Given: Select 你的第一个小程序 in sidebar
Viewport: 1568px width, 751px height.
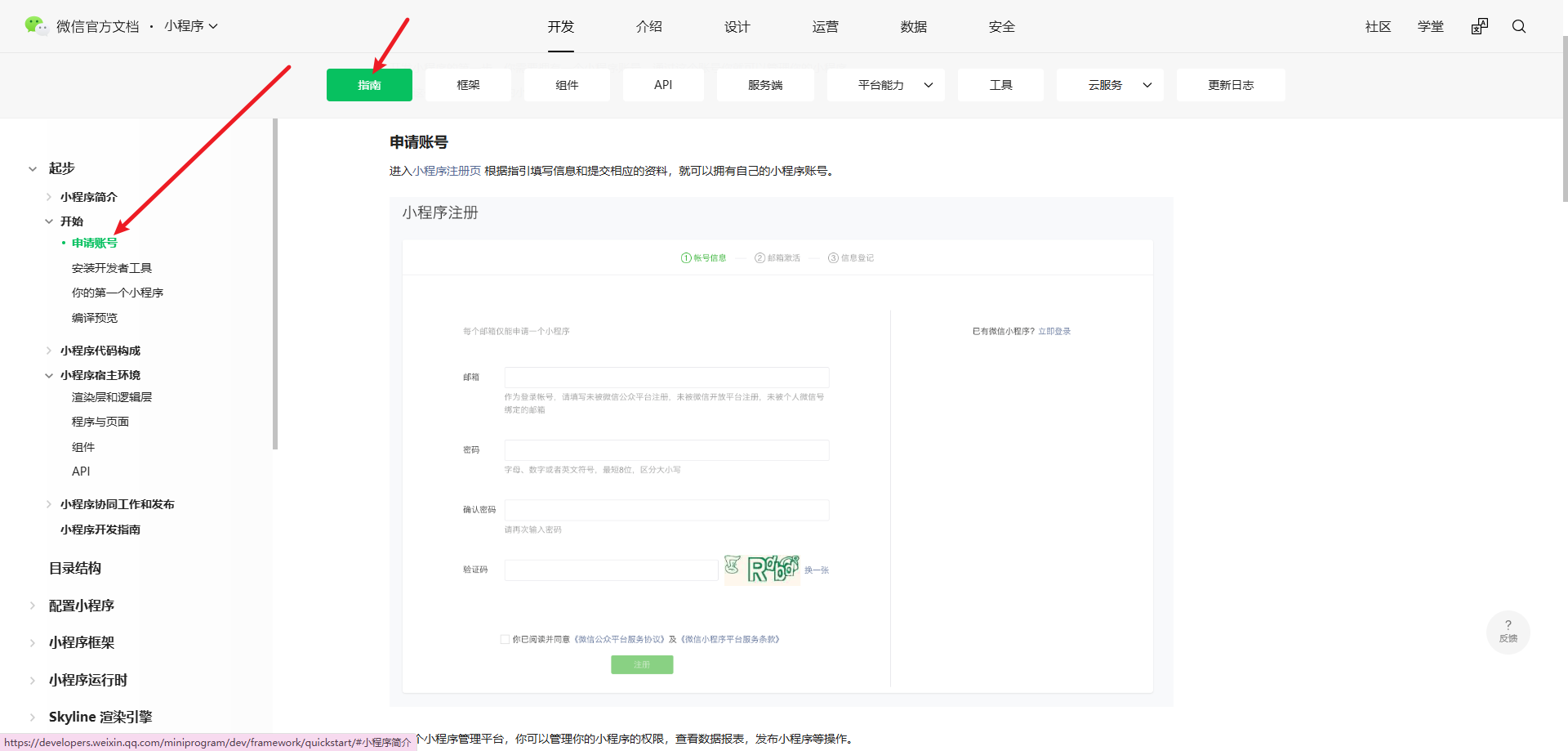Looking at the screenshot, I should point(118,293).
